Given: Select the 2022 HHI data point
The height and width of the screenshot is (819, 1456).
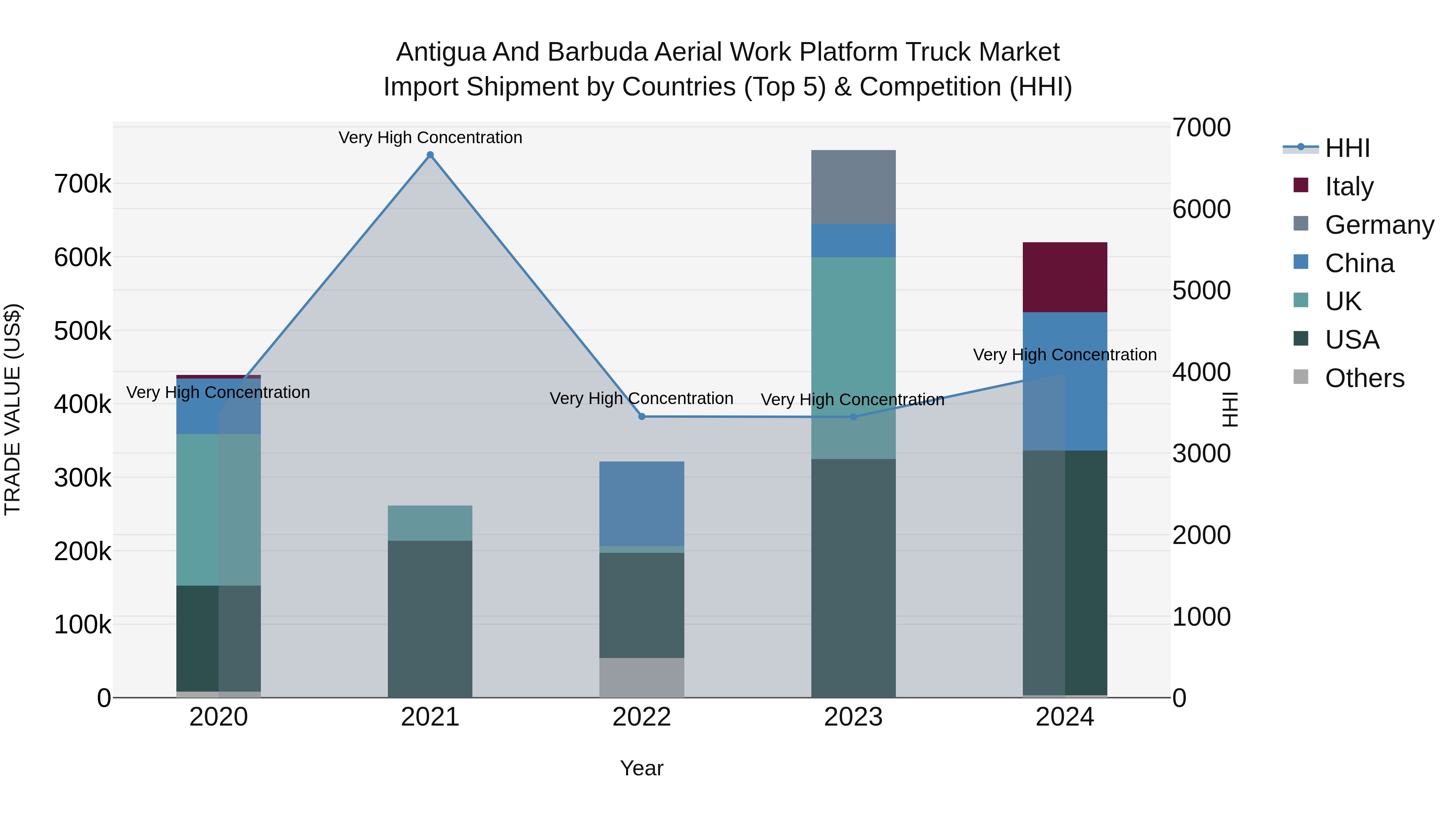Looking at the screenshot, I should tap(641, 417).
